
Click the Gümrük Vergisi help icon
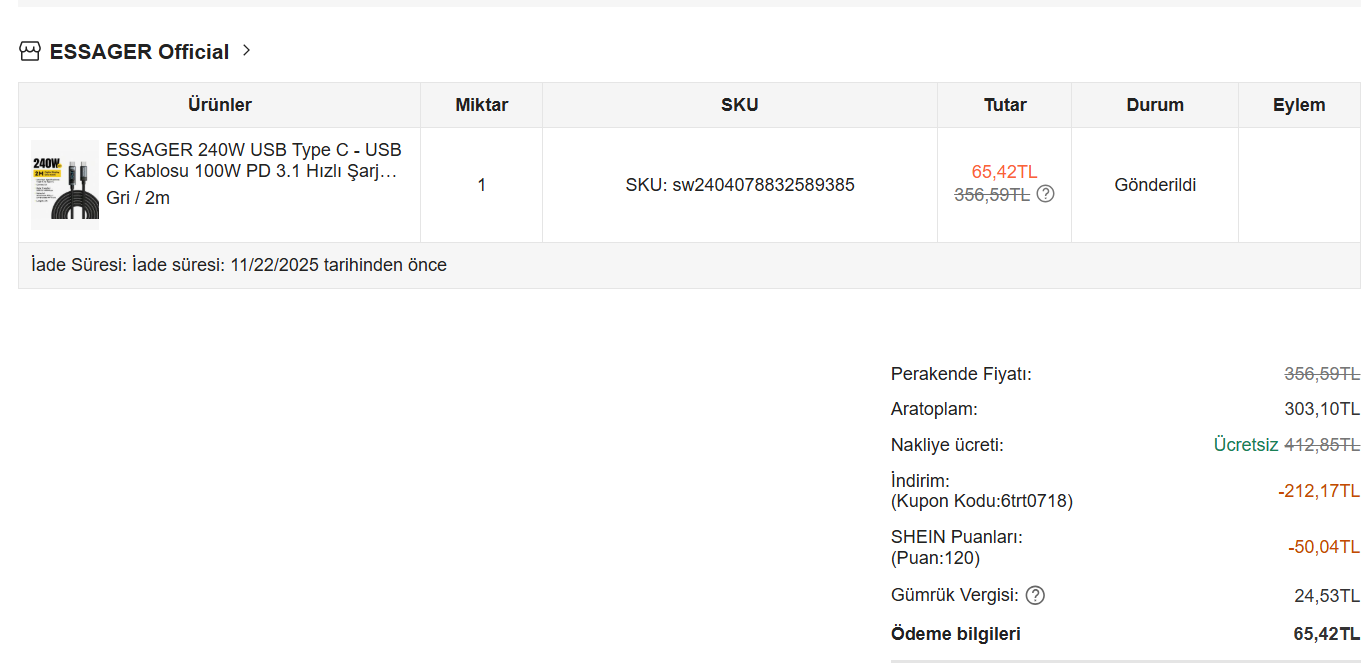click(x=1035, y=595)
